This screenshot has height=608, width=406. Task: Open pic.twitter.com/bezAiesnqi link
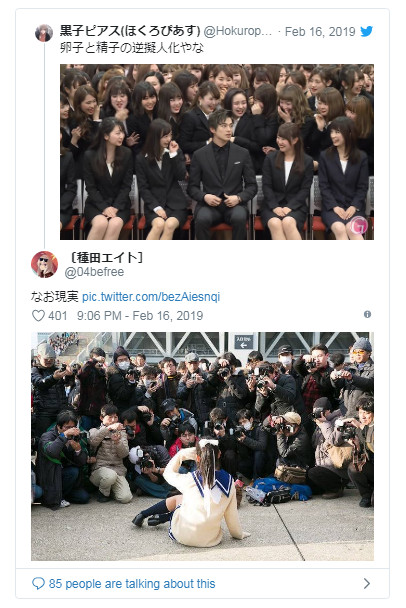[x=151, y=297]
